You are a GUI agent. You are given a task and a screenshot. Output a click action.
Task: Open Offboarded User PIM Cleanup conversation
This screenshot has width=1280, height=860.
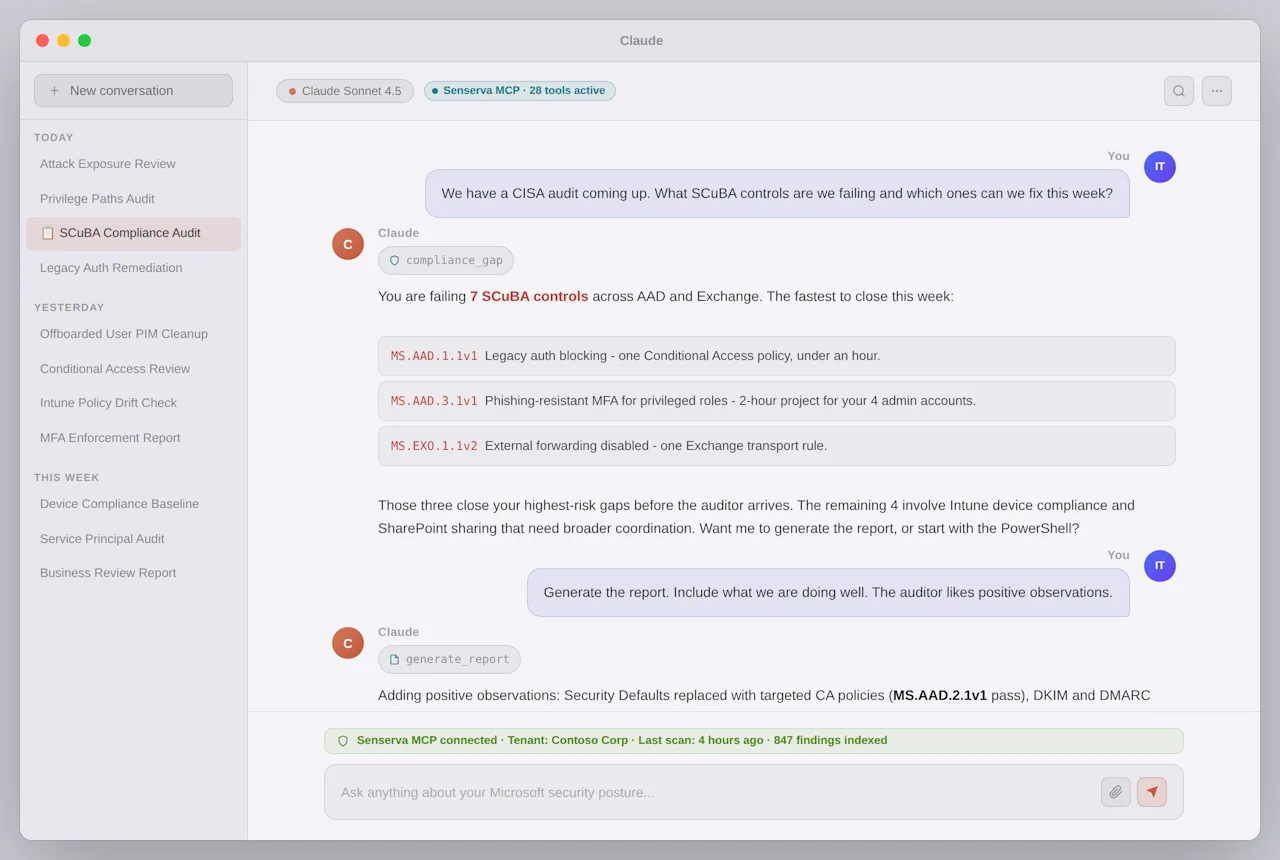133,334
